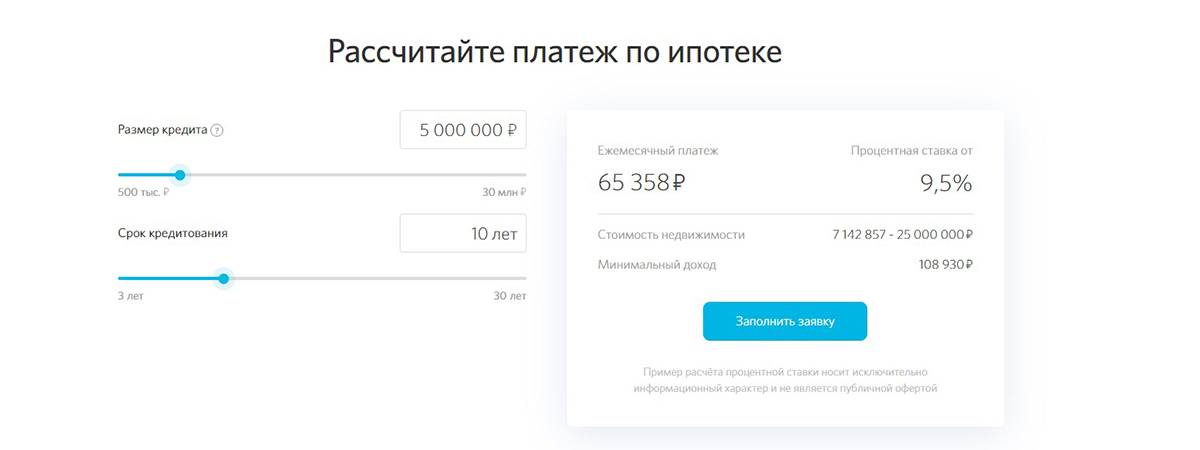Viewport: 1200px width, 450px height.
Task: Click the interest rate value 9,5%
Action: pyautogui.click(x=946, y=183)
